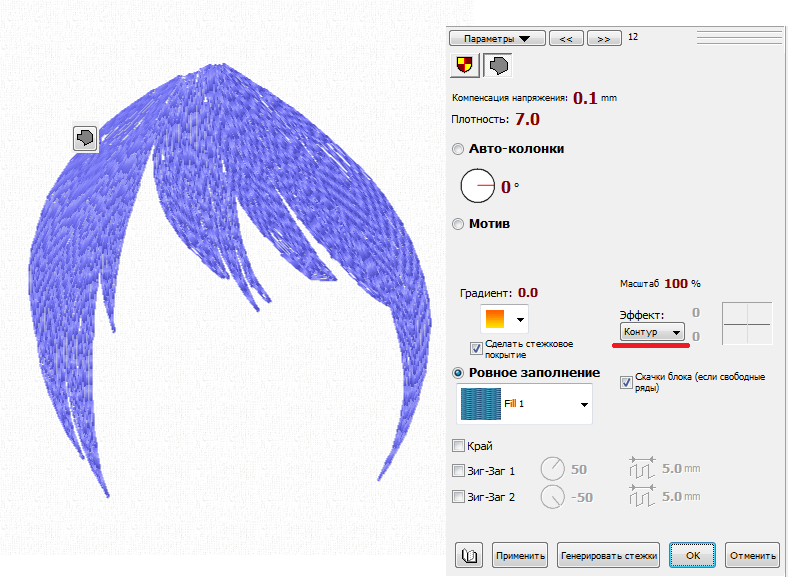This screenshot has width=788, height=579.
Task: Click the Зиг-Заг 2 width 5.0 value
Action: 672,497
